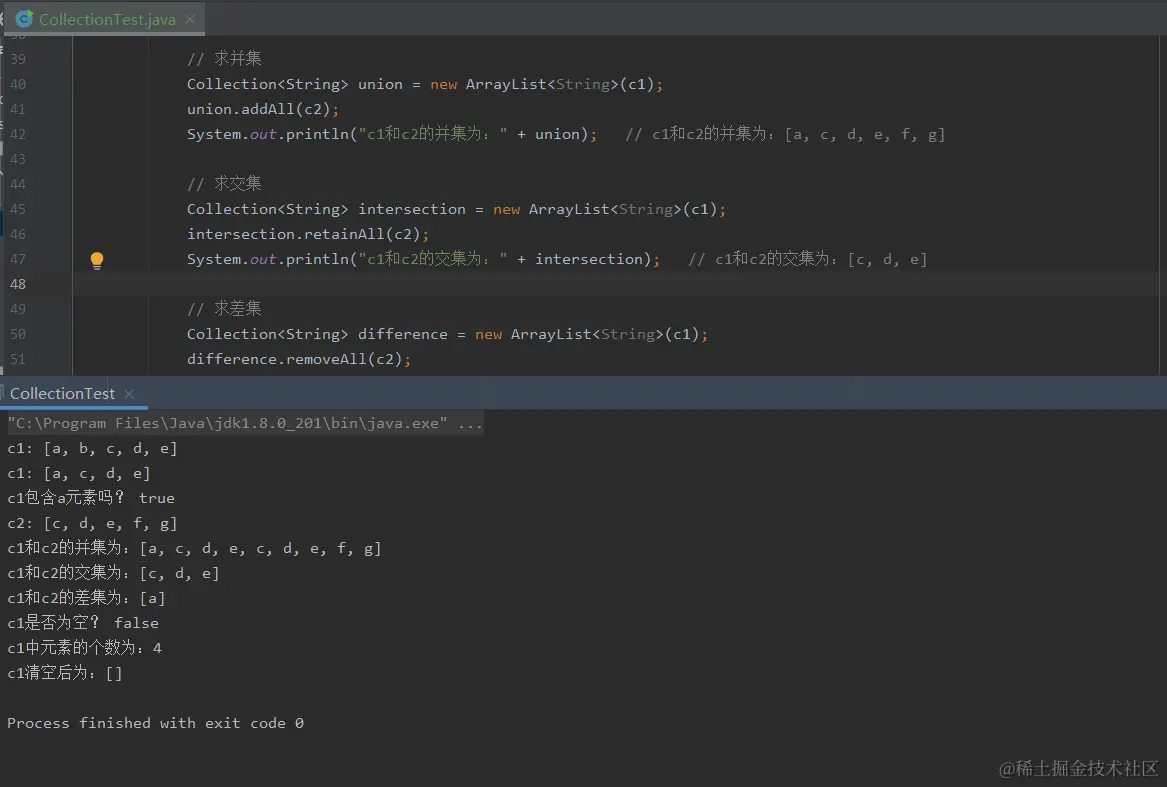Viewport: 1167px width, 787px height.
Task: Click line number 45 in the gutter
Action: click(18, 209)
